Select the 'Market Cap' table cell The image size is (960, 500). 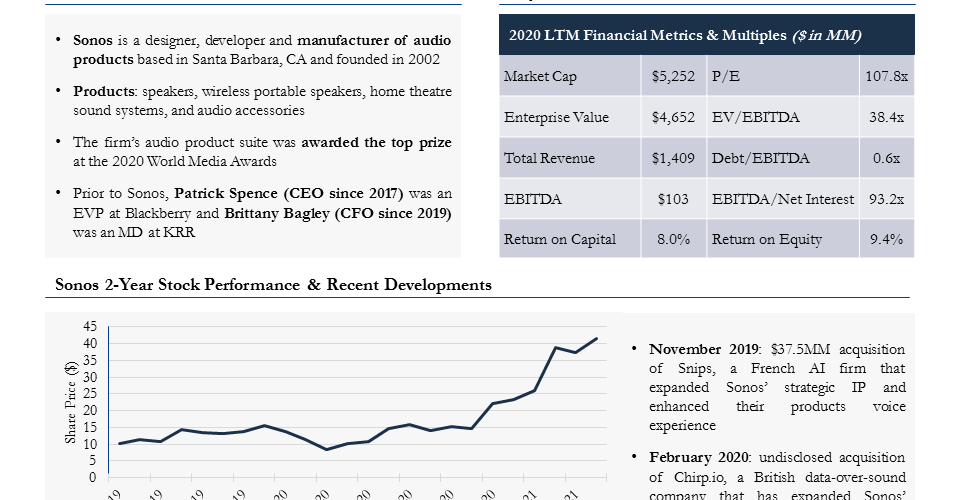[x=570, y=76]
